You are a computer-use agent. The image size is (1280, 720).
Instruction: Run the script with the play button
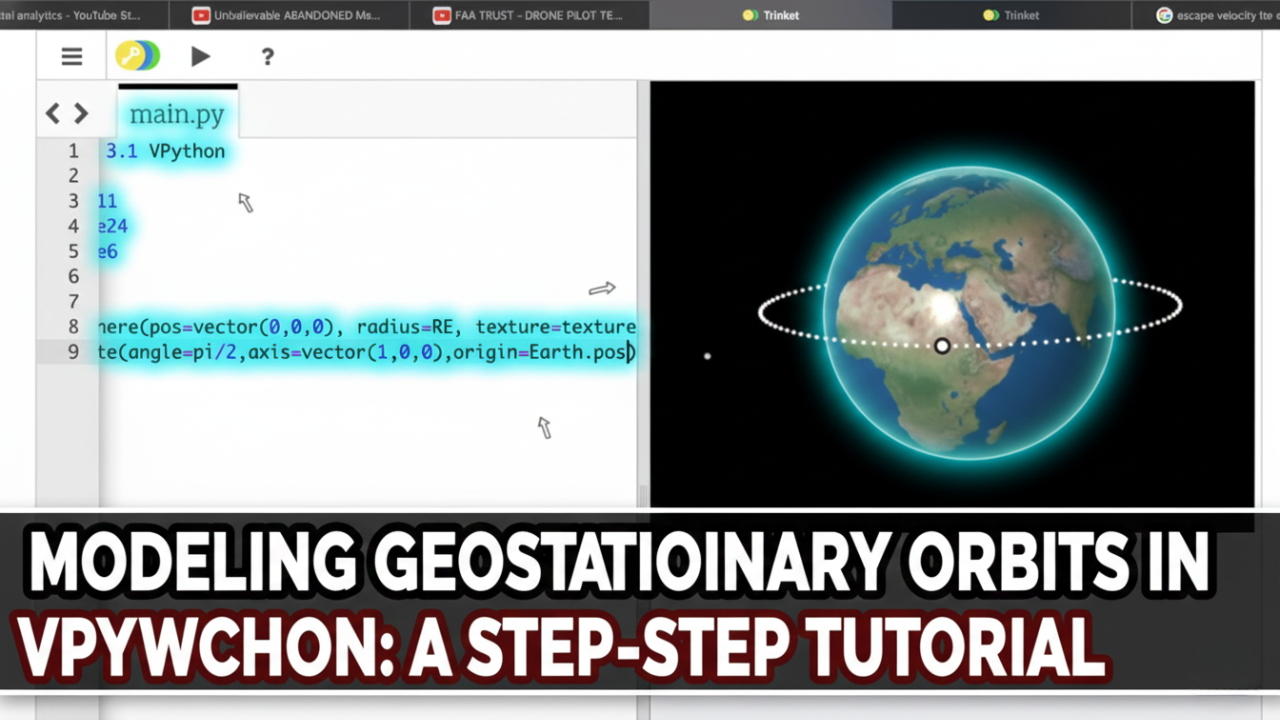coord(199,57)
